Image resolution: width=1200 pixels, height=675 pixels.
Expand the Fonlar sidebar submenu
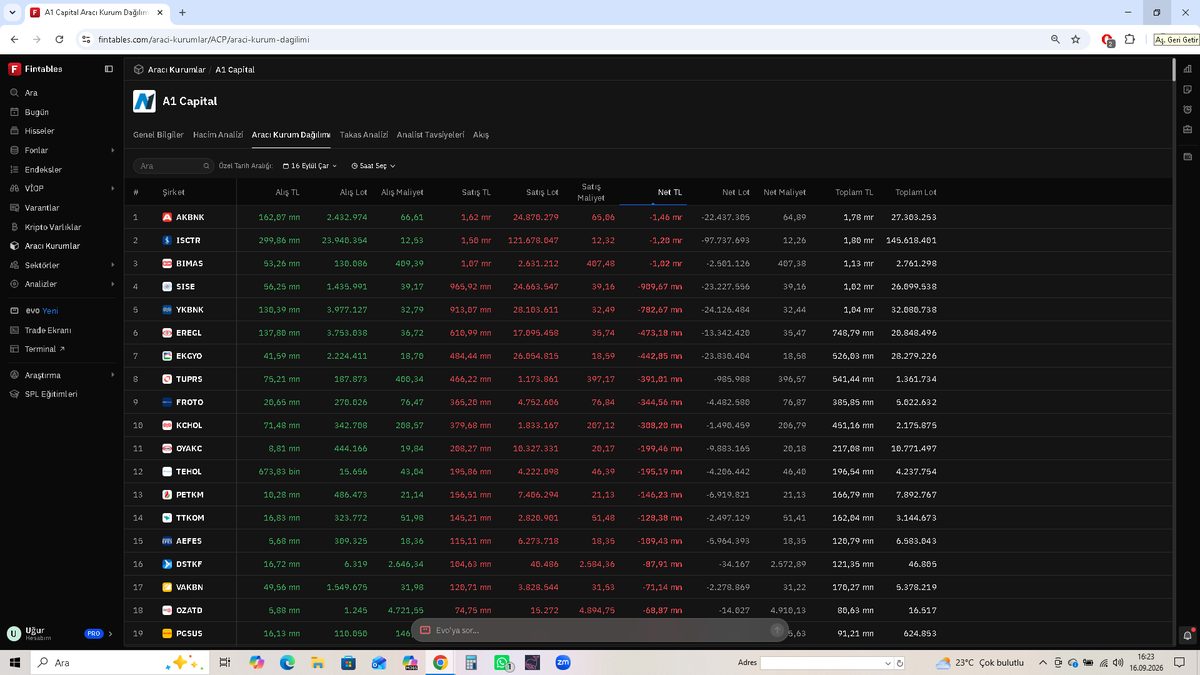click(x=112, y=150)
